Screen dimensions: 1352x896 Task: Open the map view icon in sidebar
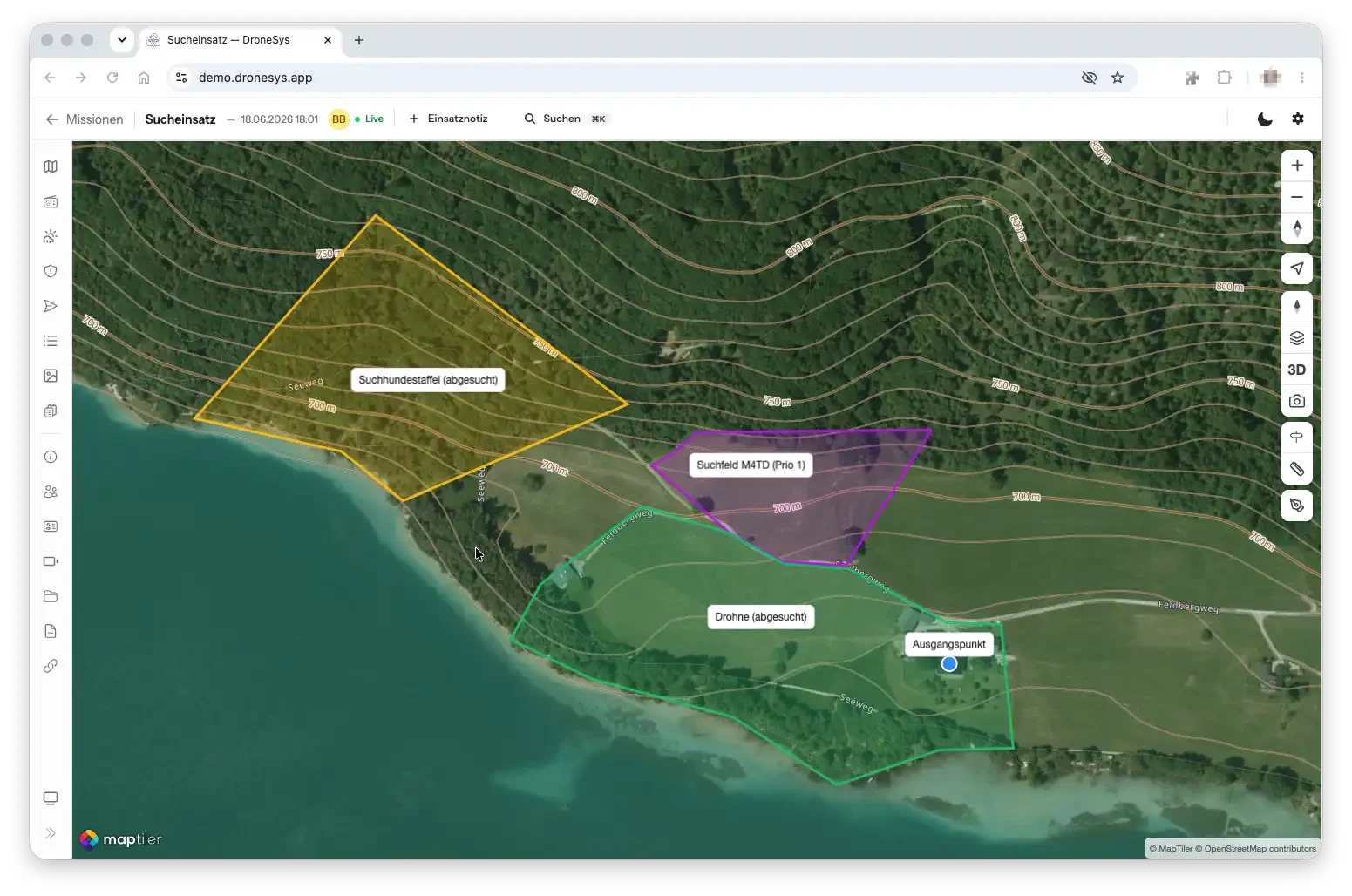tap(51, 166)
